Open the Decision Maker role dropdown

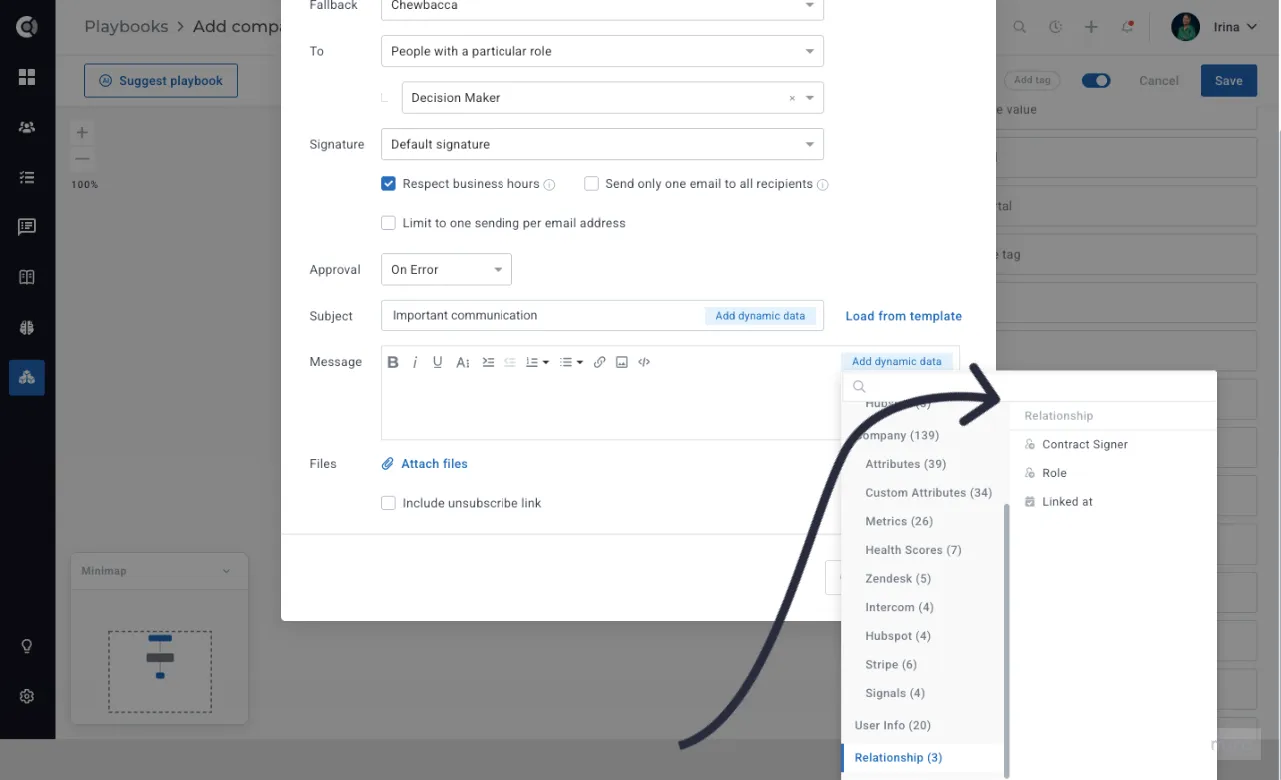(x=613, y=98)
